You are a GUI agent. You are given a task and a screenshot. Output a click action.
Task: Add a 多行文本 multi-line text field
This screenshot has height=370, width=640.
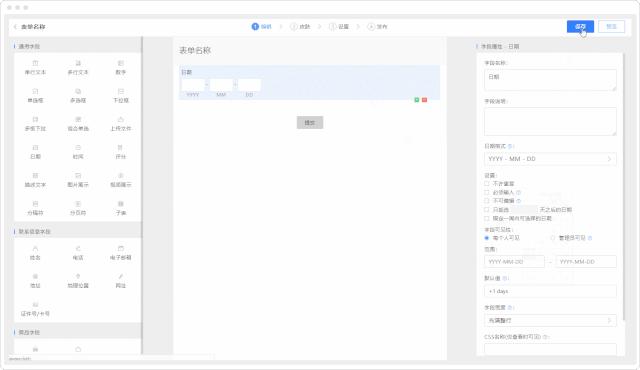pos(78,68)
